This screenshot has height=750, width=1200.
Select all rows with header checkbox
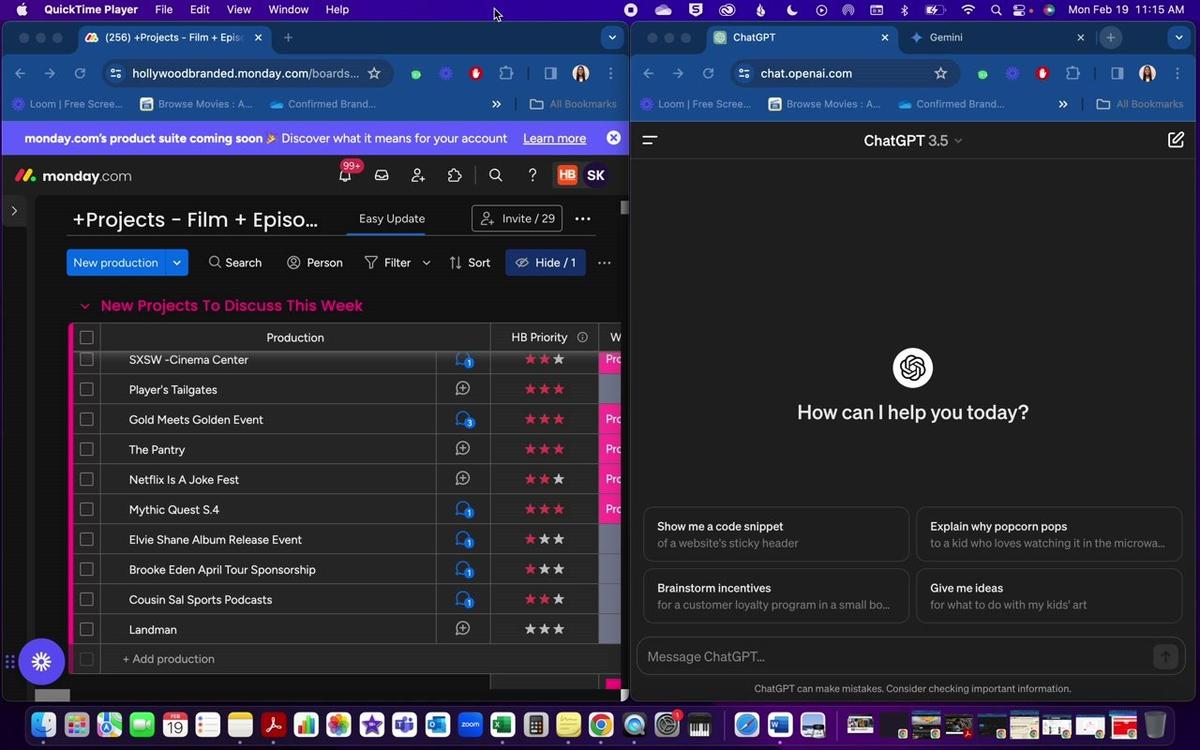coord(86,337)
